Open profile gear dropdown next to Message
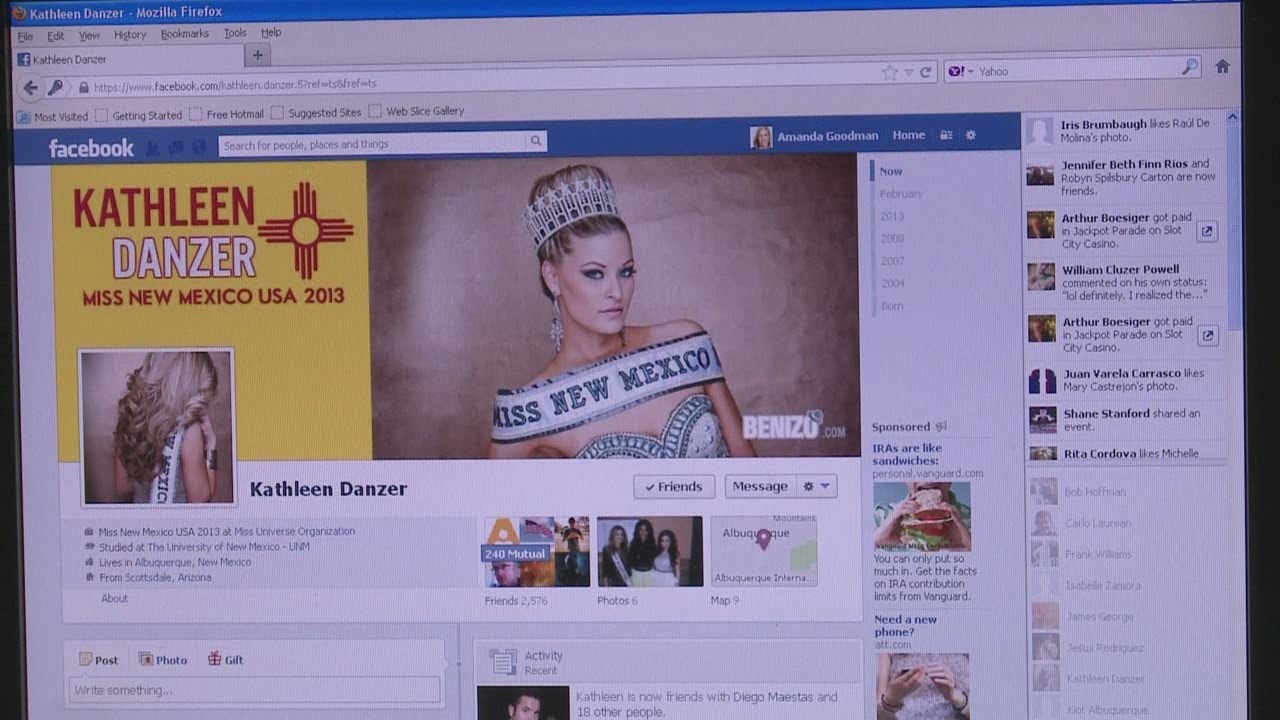 (816, 487)
